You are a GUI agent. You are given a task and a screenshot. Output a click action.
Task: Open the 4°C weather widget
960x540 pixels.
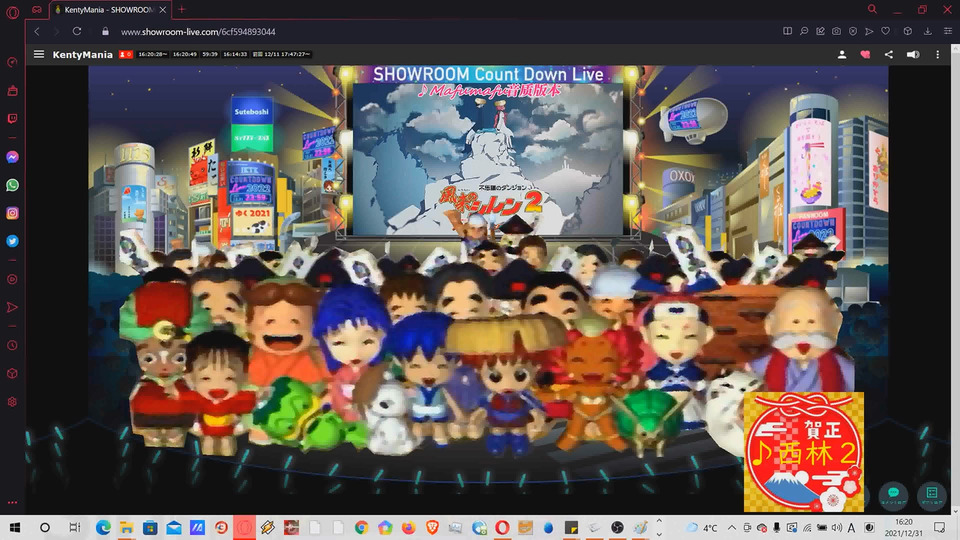pos(702,527)
